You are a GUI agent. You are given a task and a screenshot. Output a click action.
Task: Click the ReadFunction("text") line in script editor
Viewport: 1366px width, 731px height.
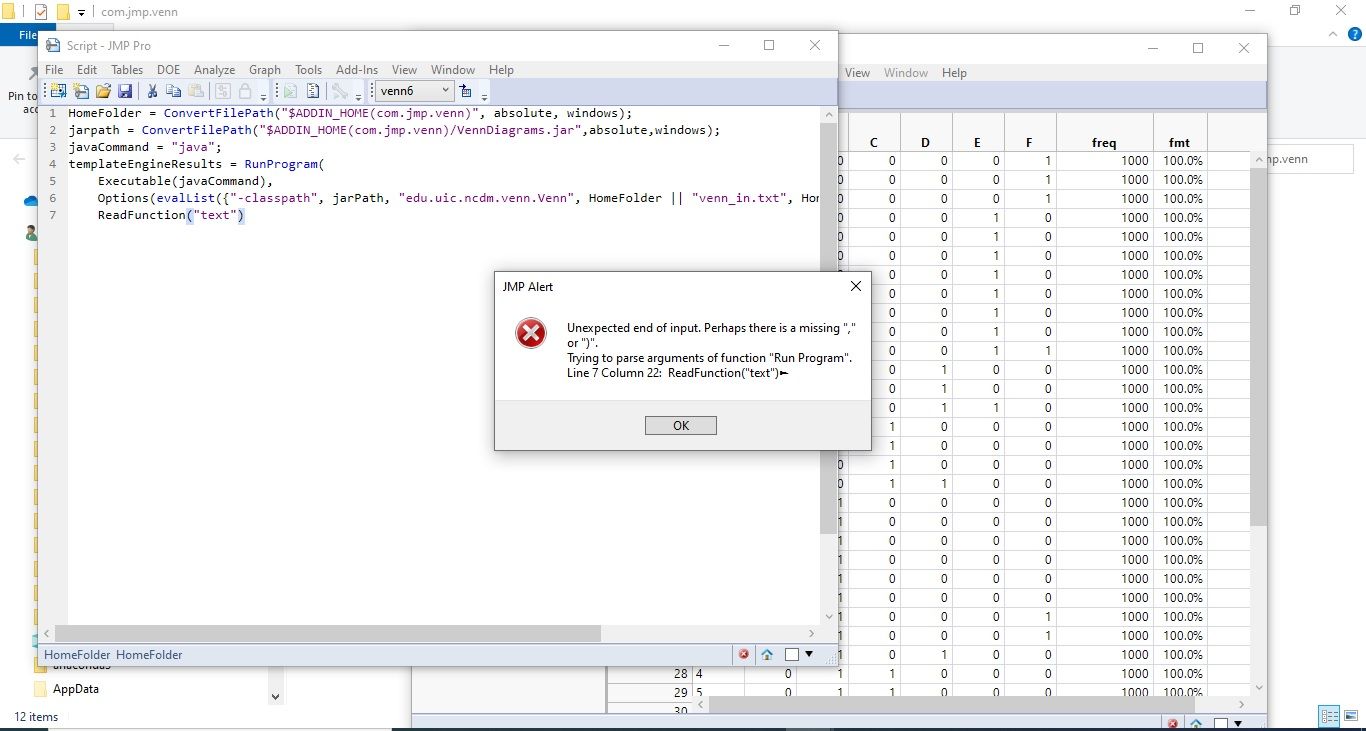click(171, 215)
